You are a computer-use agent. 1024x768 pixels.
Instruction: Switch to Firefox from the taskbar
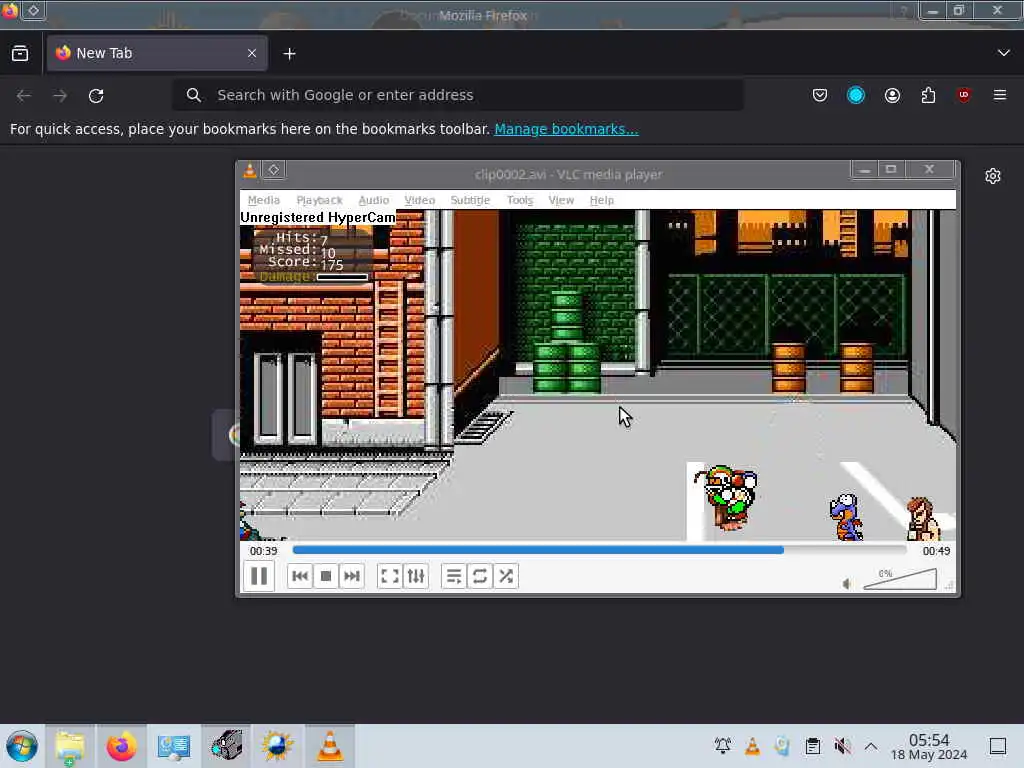(121, 746)
